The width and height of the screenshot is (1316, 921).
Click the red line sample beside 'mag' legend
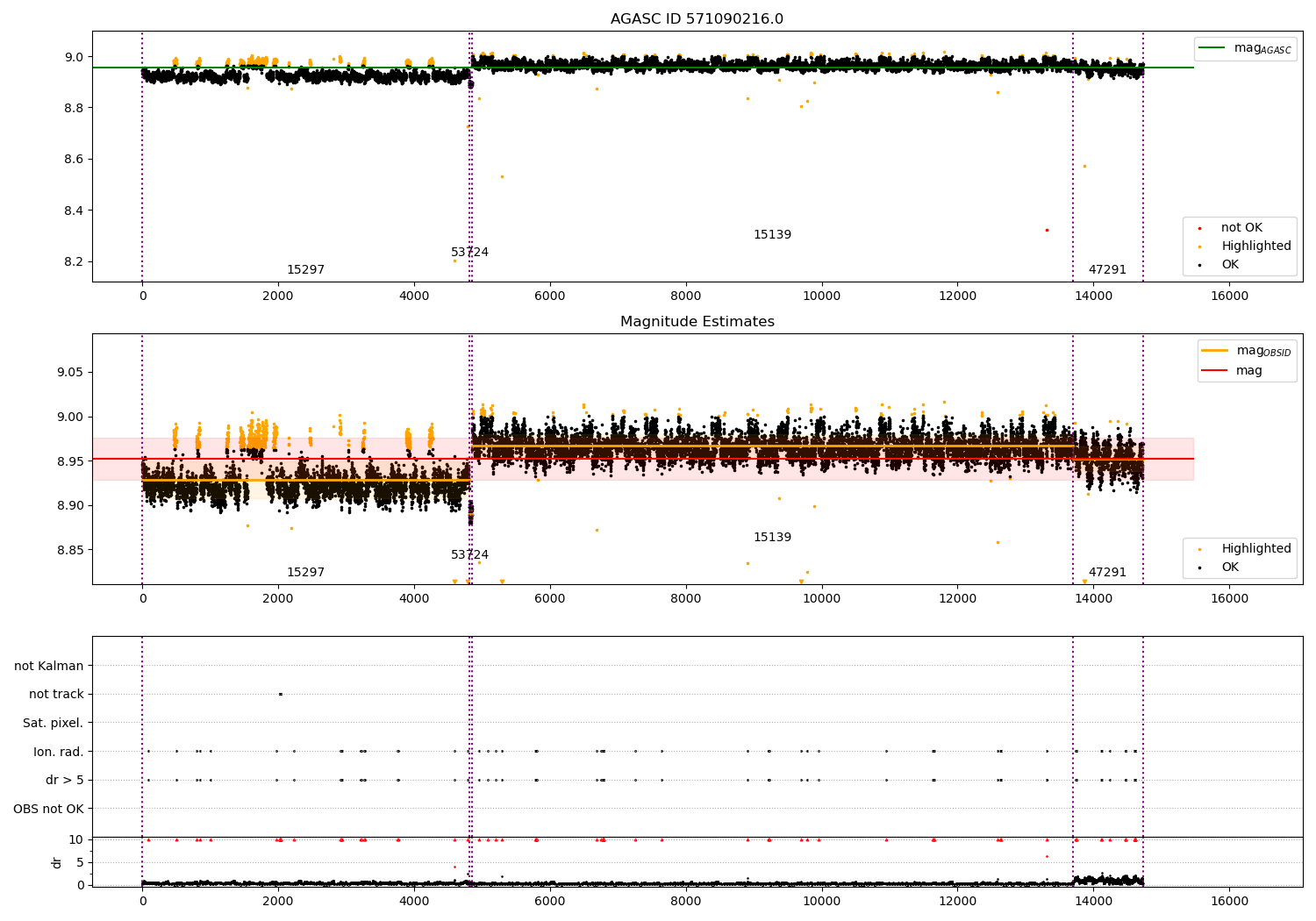point(1215,371)
